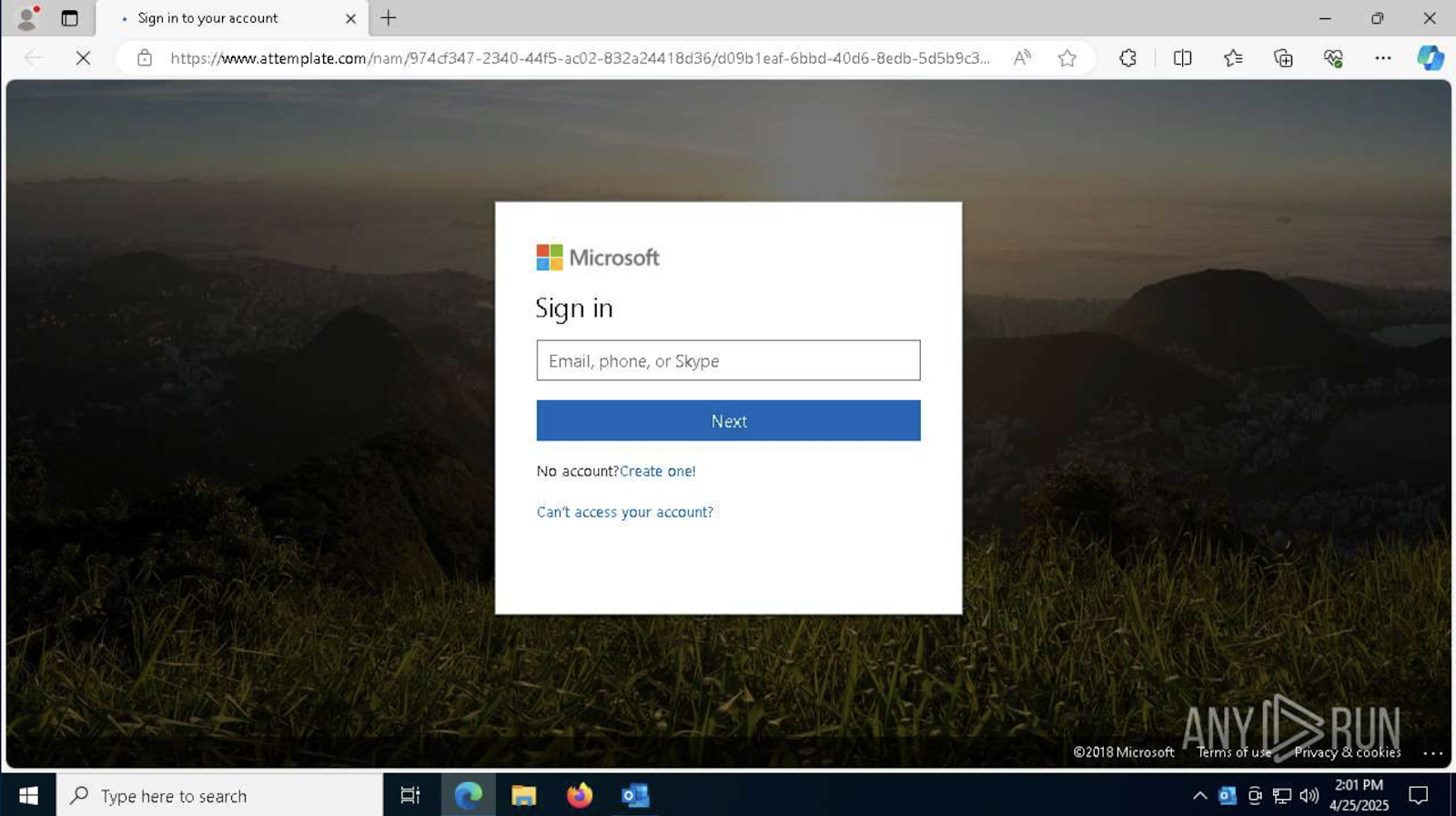
Task: Open Edge Settings and more menu
Action: click(x=1383, y=58)
